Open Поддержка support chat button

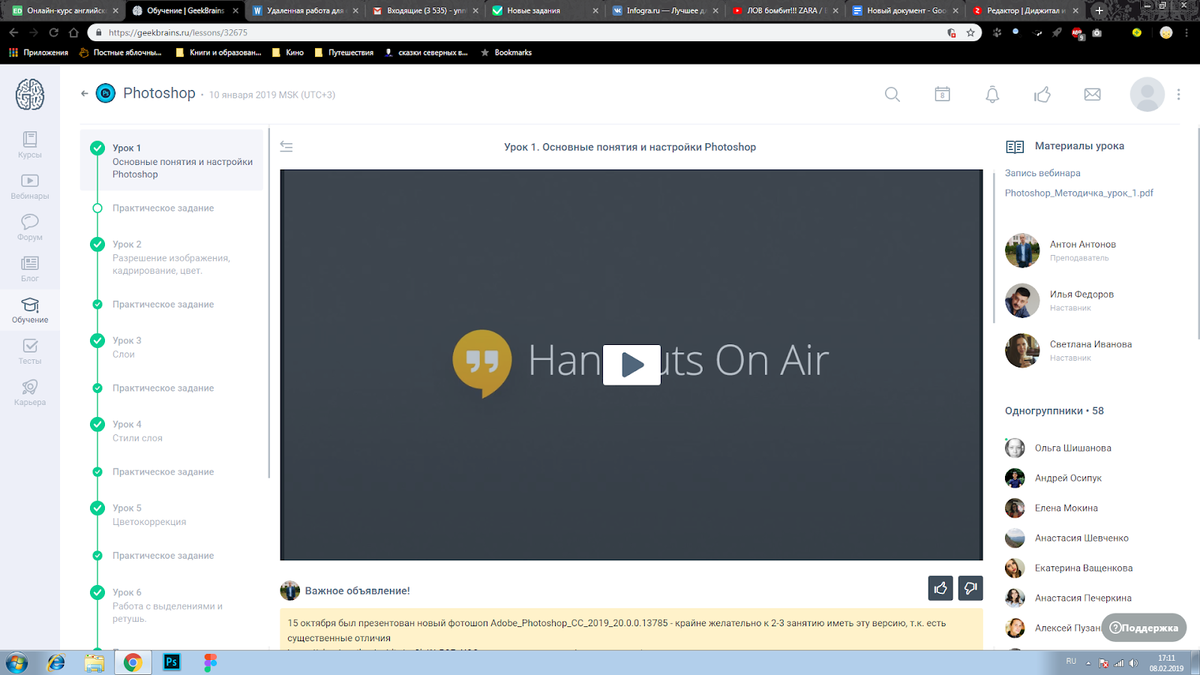[x=1143, y=628]
